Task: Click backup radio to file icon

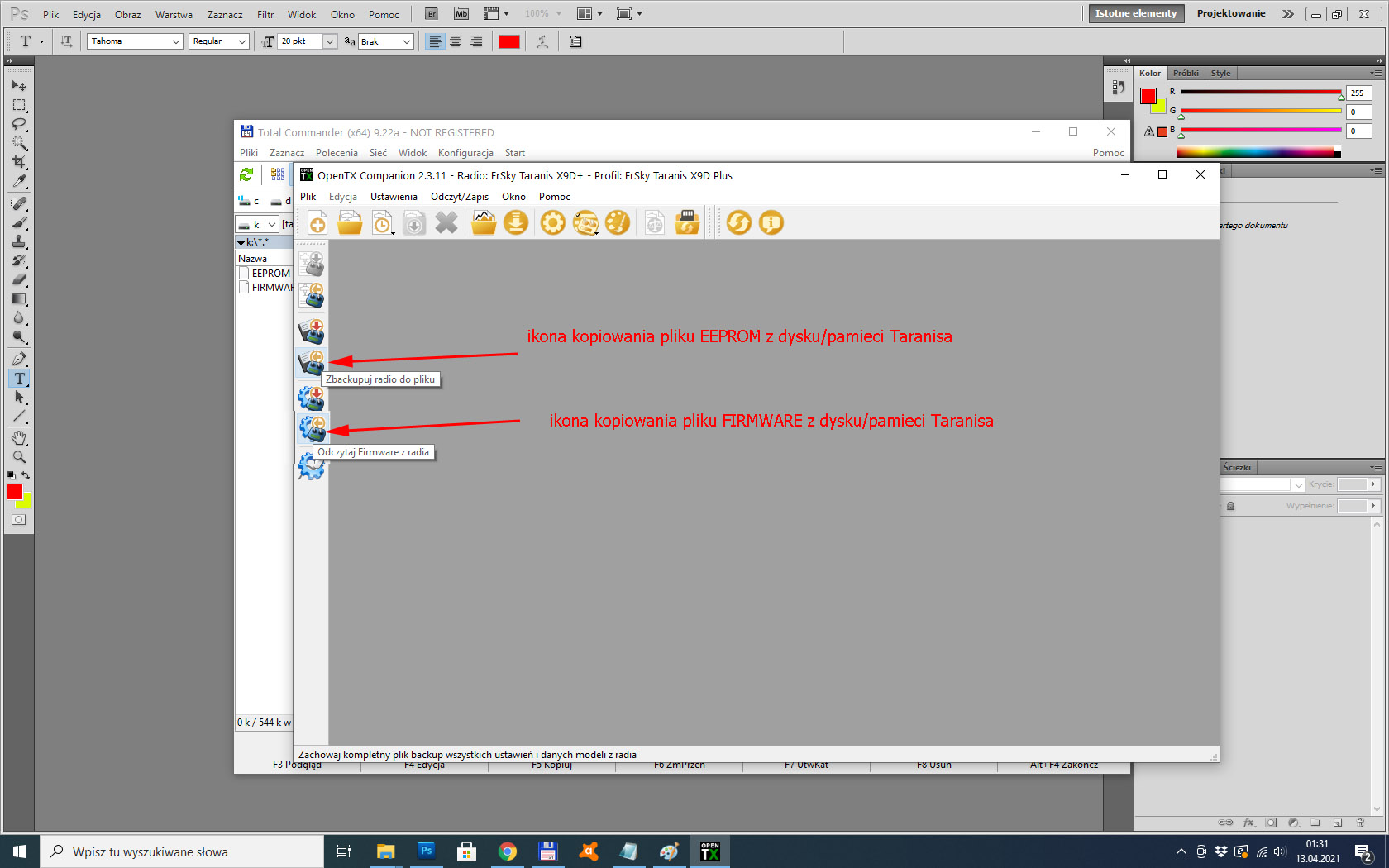Action: (312, 362)
